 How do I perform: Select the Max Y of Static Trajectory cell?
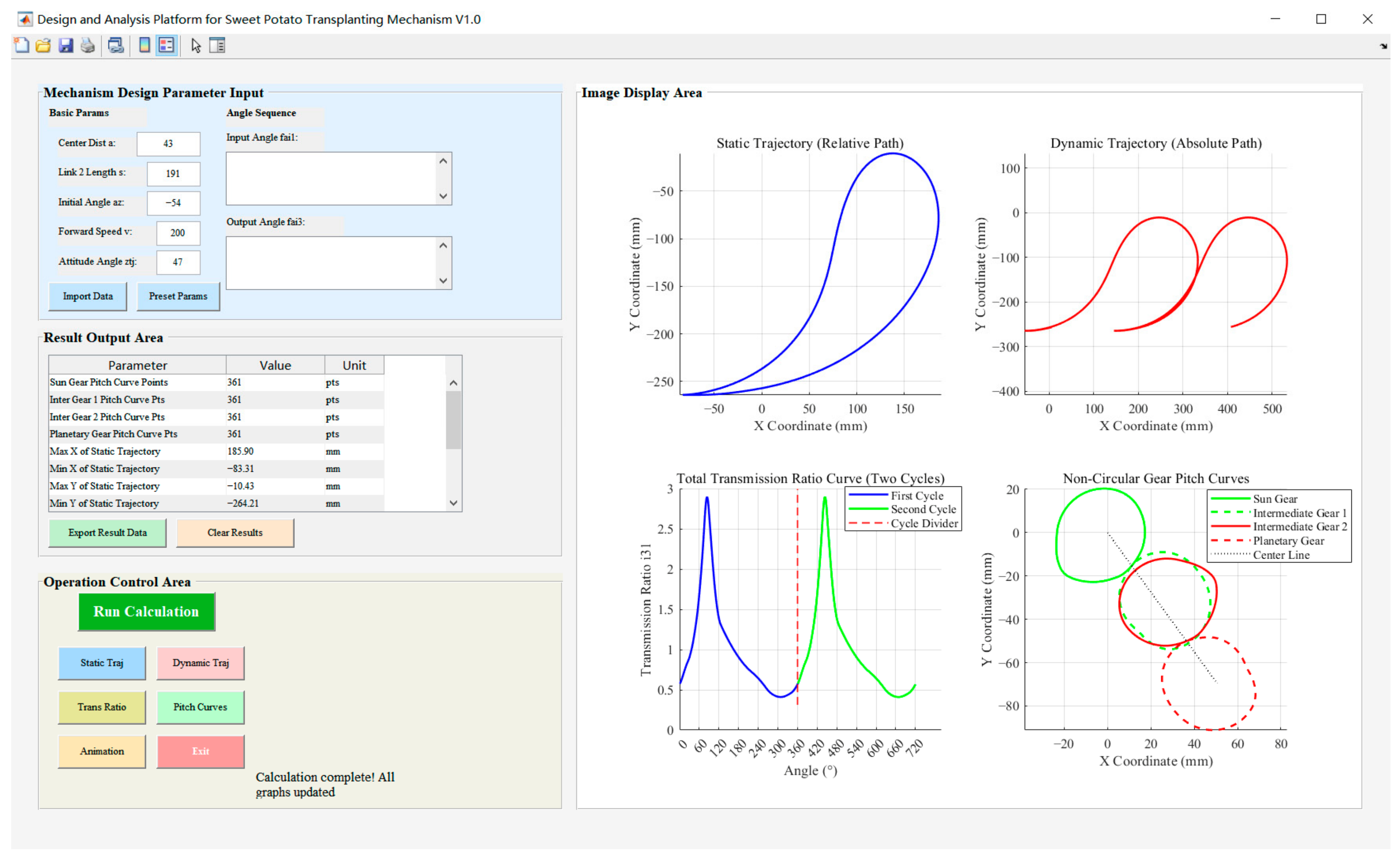138,486
